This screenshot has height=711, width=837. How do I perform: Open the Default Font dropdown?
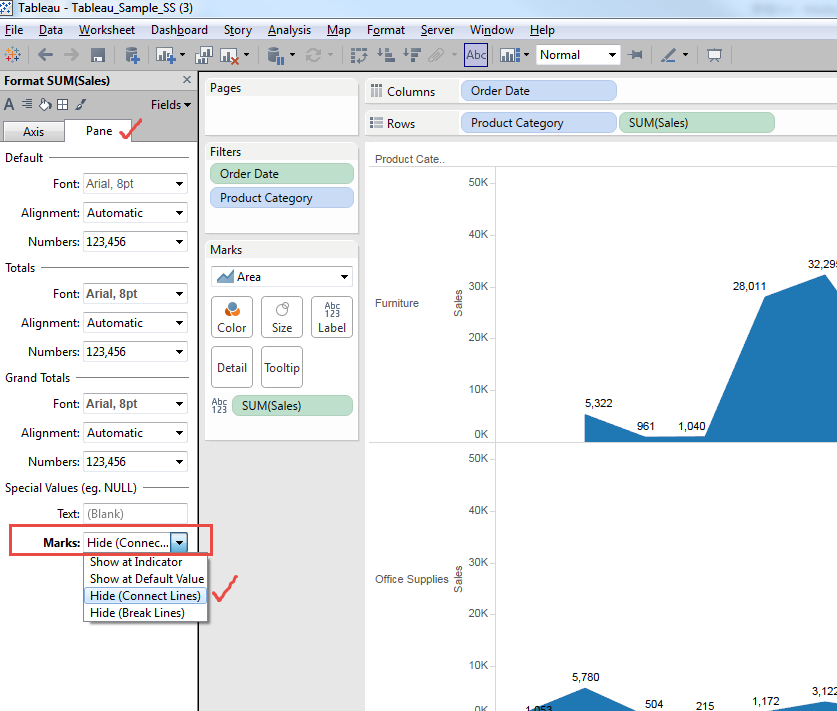click(x=136, y=184)
